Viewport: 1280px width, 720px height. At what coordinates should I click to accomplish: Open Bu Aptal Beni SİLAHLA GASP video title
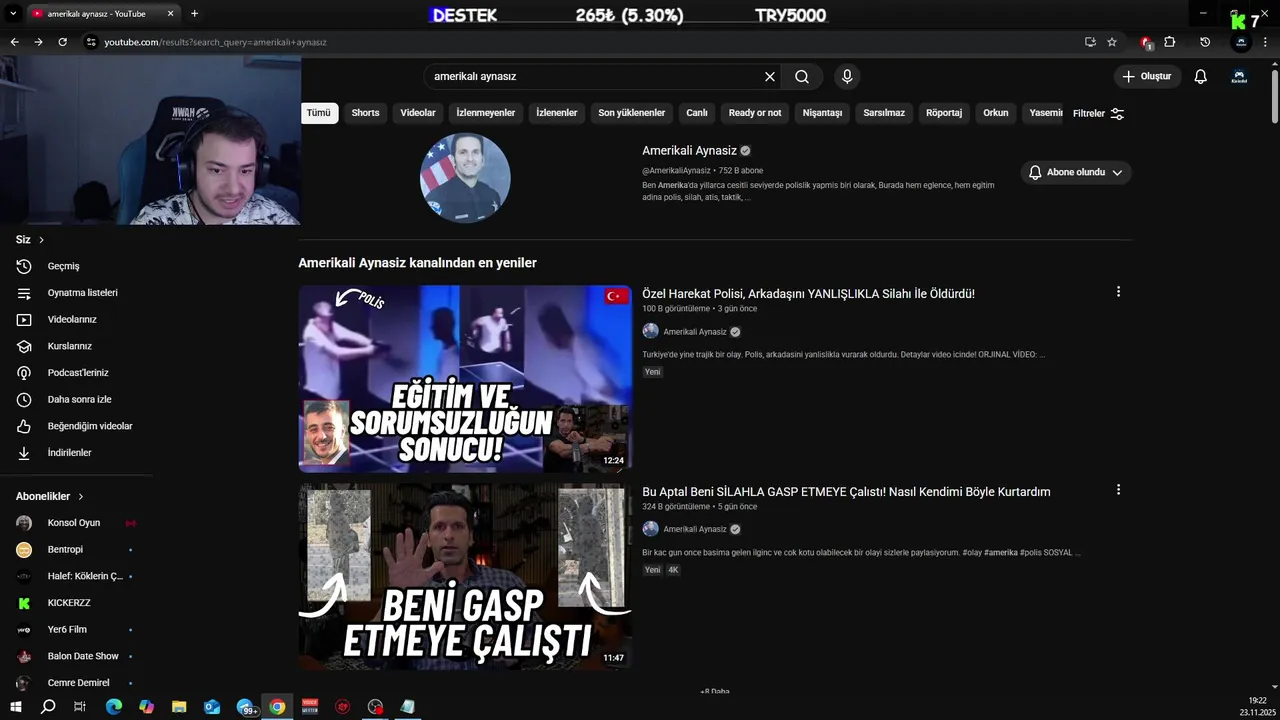[x=846, y=492]
